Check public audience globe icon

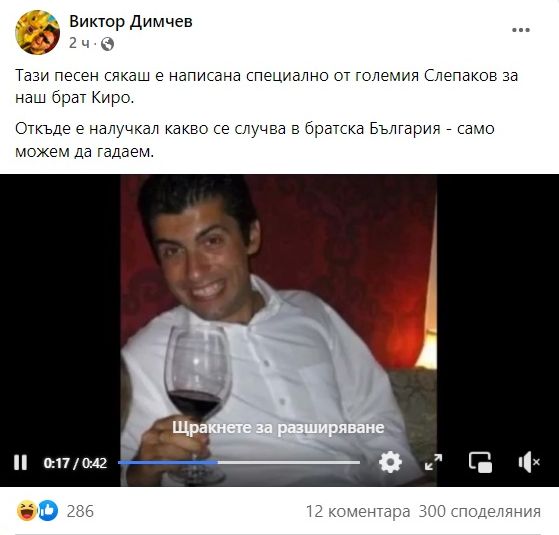tap(108, 44)
